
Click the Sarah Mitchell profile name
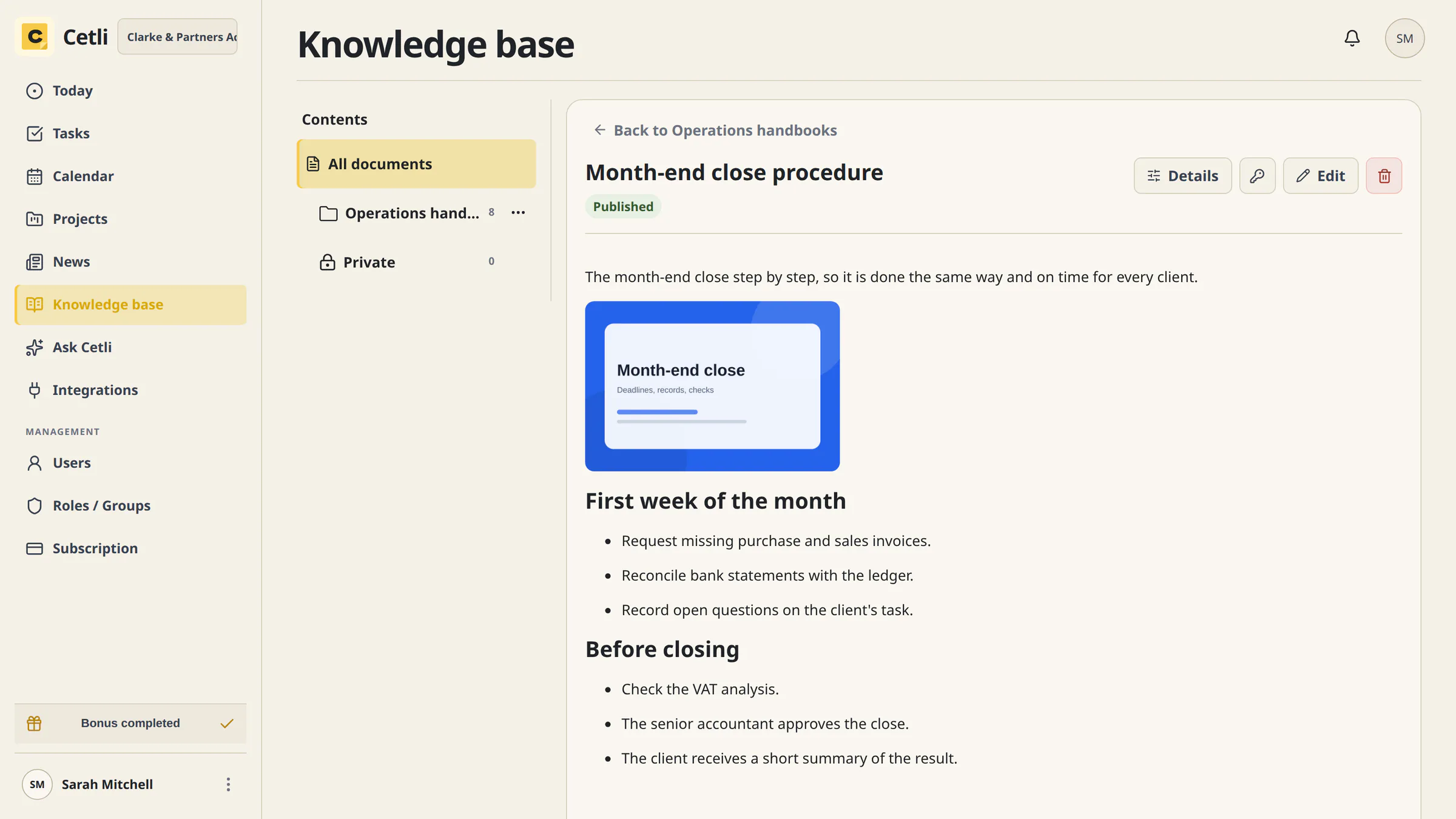(x=107, y=784)
